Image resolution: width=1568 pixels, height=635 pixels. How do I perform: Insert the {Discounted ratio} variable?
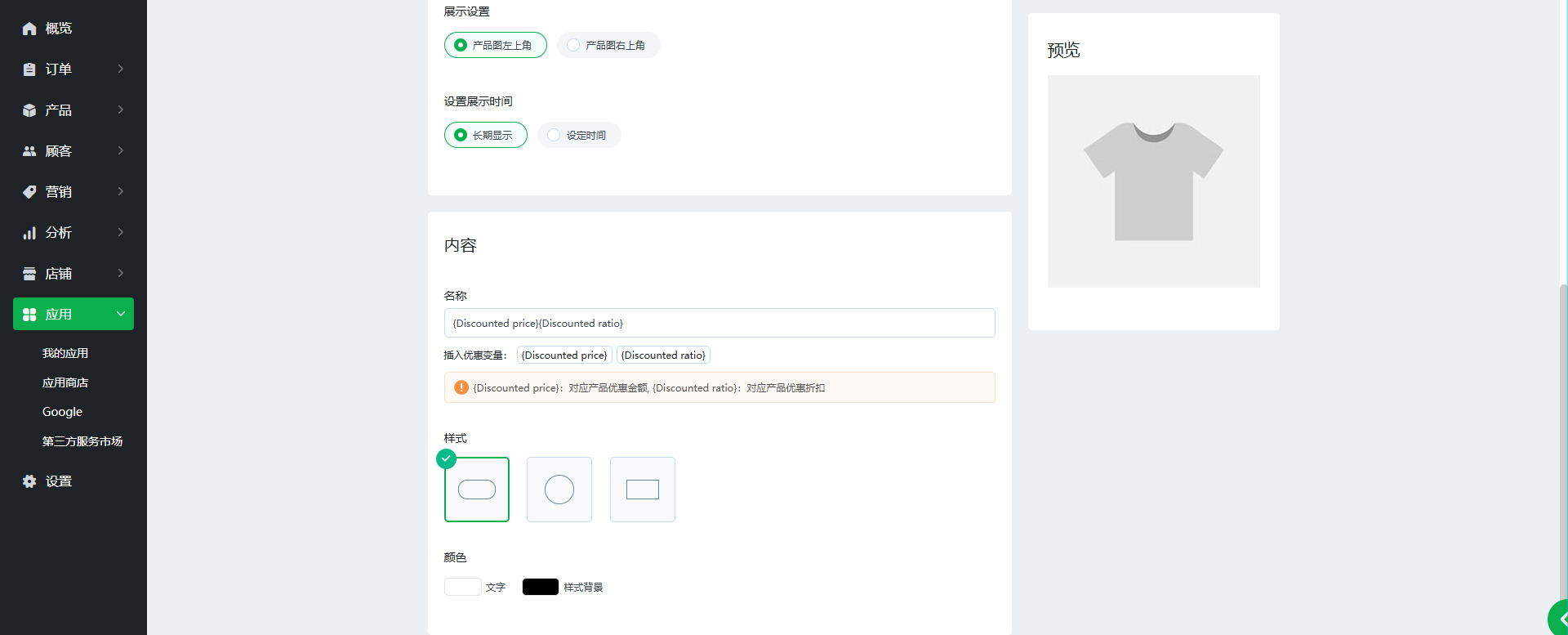[663, 355]
